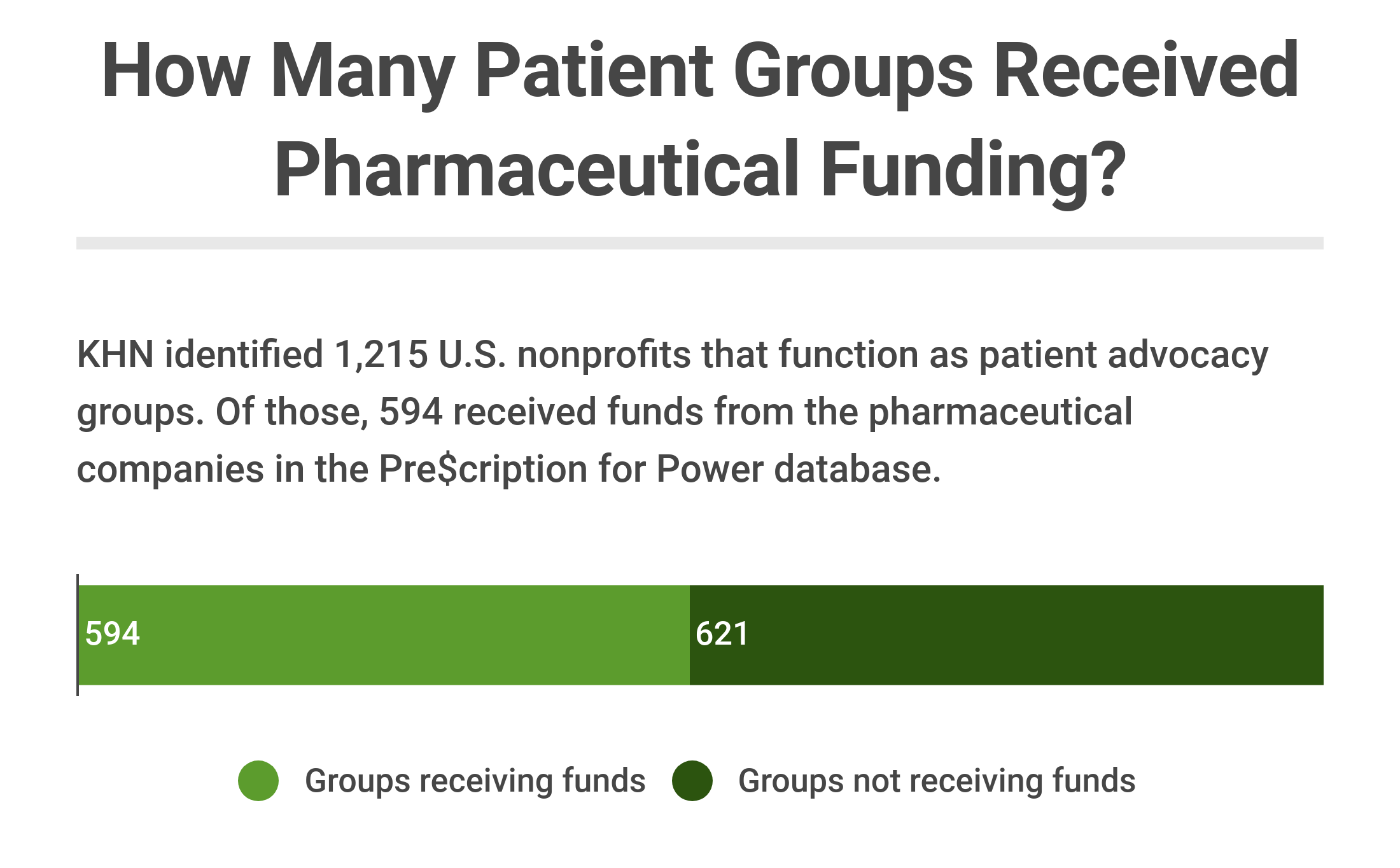Click the dark green legend circle

[692, 781]
